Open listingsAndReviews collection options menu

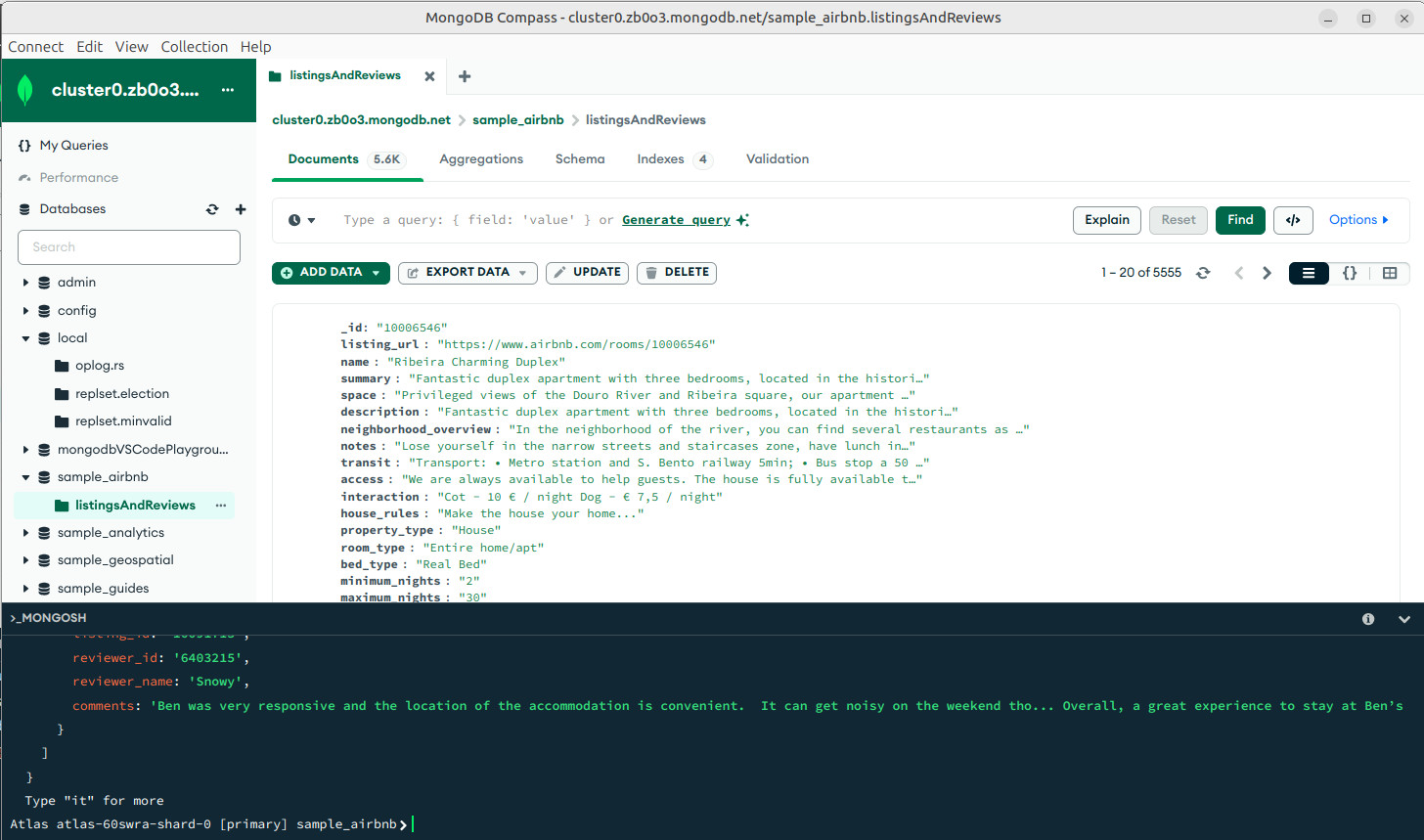[x=220, y=506]
